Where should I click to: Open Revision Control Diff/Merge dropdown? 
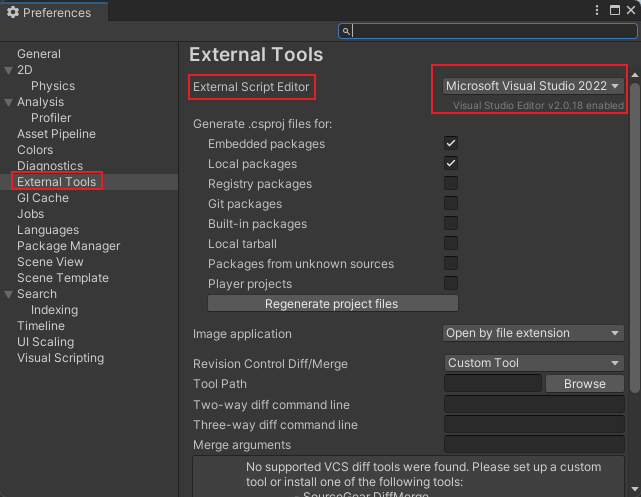[534, 363]
